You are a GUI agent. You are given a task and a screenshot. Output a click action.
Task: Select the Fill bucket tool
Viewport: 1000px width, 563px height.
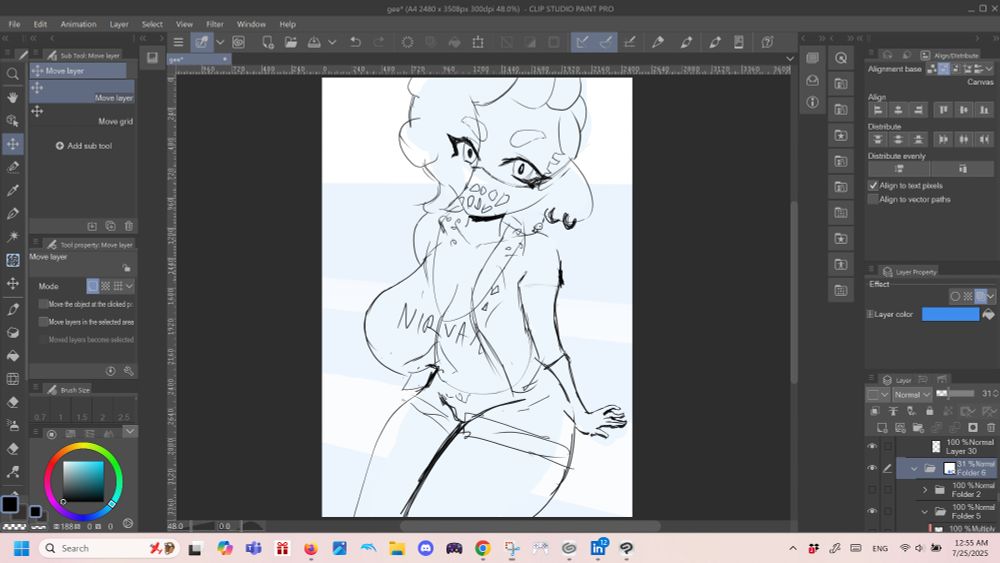(x=12, y=356)
